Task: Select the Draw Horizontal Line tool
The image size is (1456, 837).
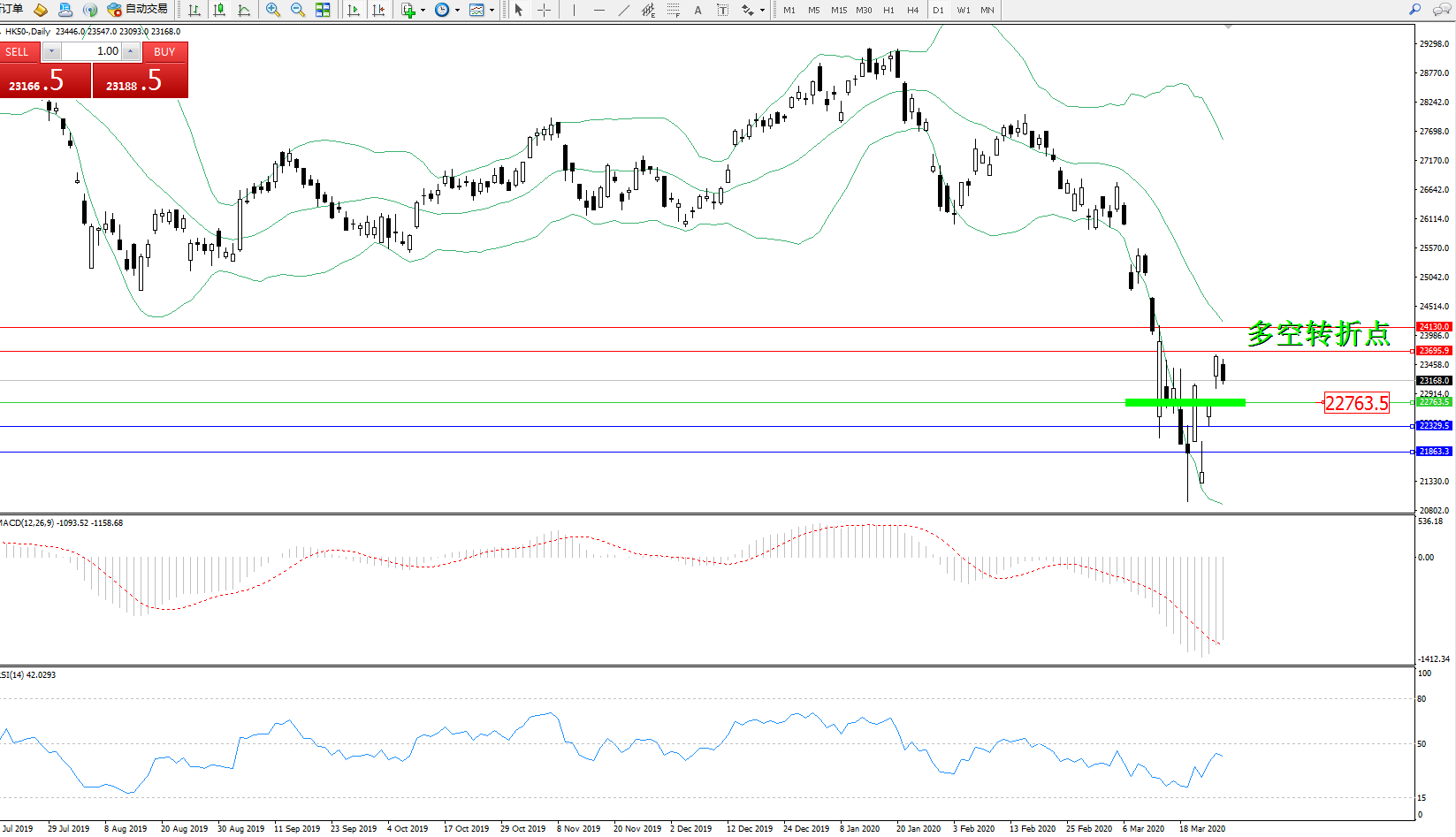Action: tap(599, 10)
